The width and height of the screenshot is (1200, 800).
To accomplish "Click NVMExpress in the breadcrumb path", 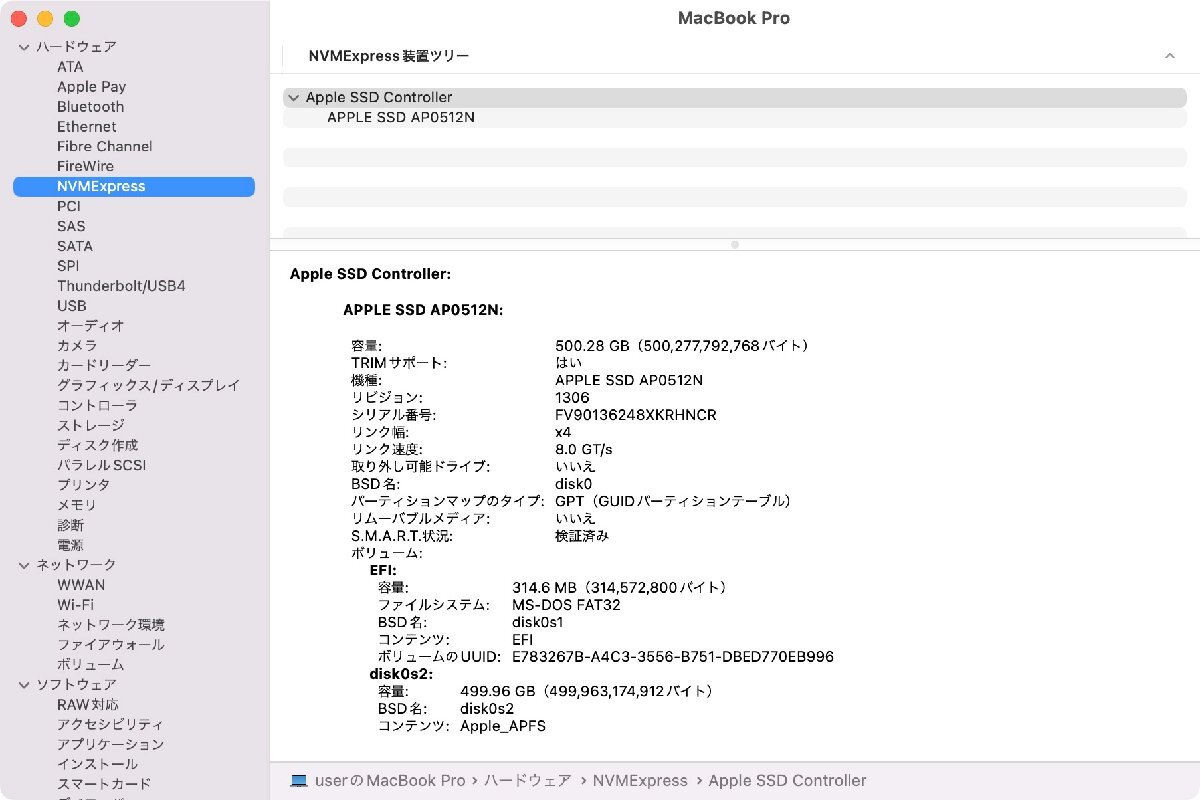I will click(641, 780).
